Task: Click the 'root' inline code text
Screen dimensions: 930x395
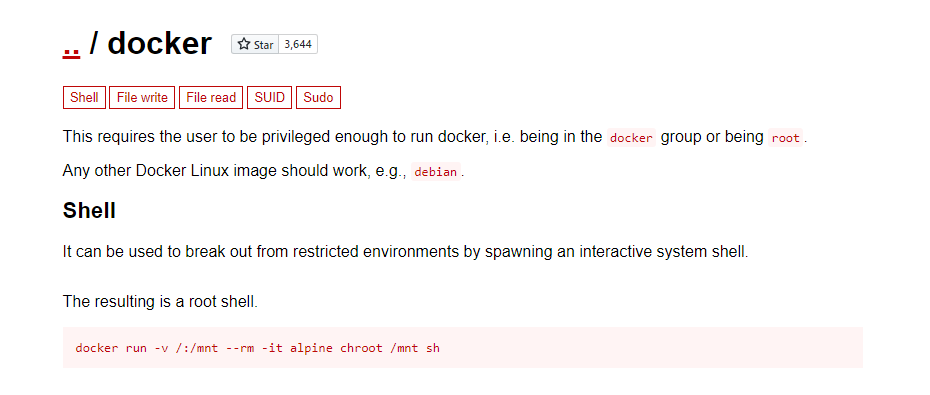Action: point(786,138)
